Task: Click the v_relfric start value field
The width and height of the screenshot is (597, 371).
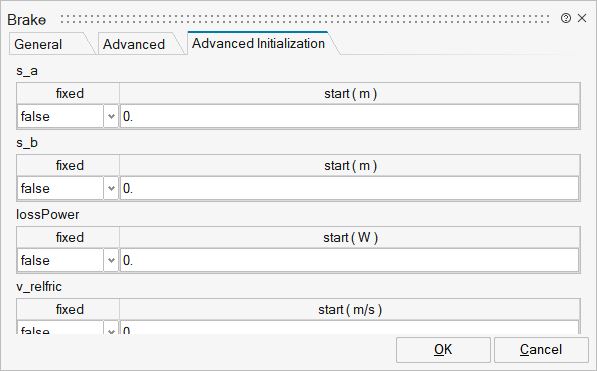Action: click(350, 328)
